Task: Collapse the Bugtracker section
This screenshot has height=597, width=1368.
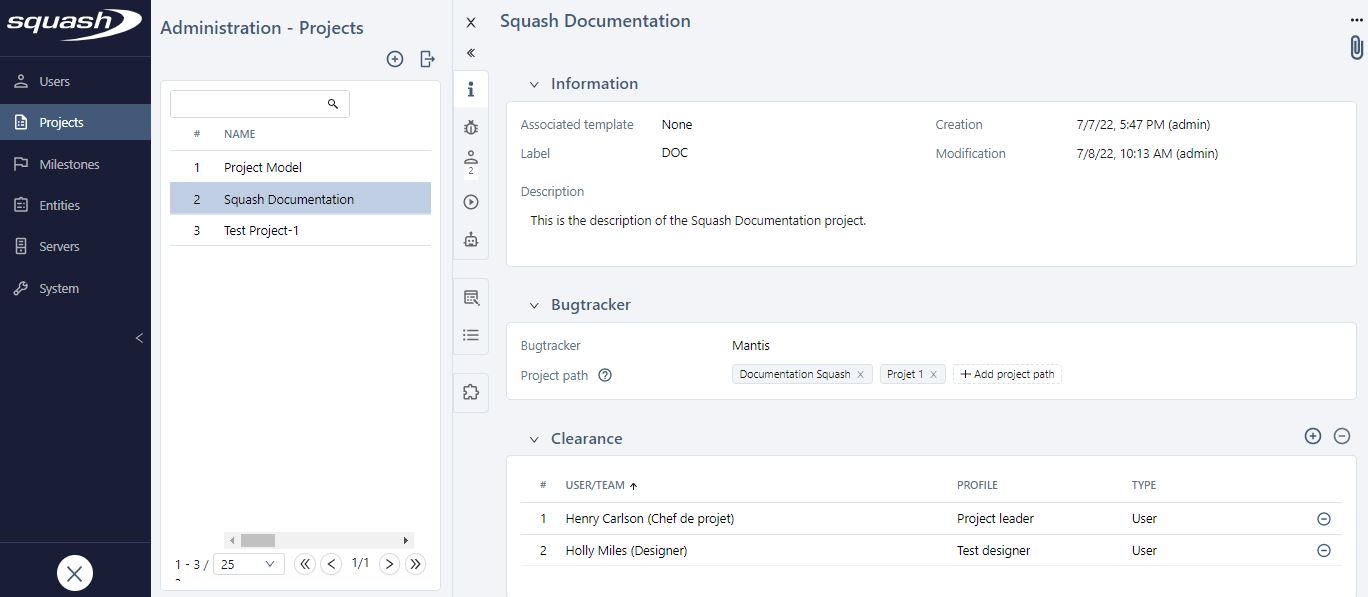Action: click(x=535, y=305)
